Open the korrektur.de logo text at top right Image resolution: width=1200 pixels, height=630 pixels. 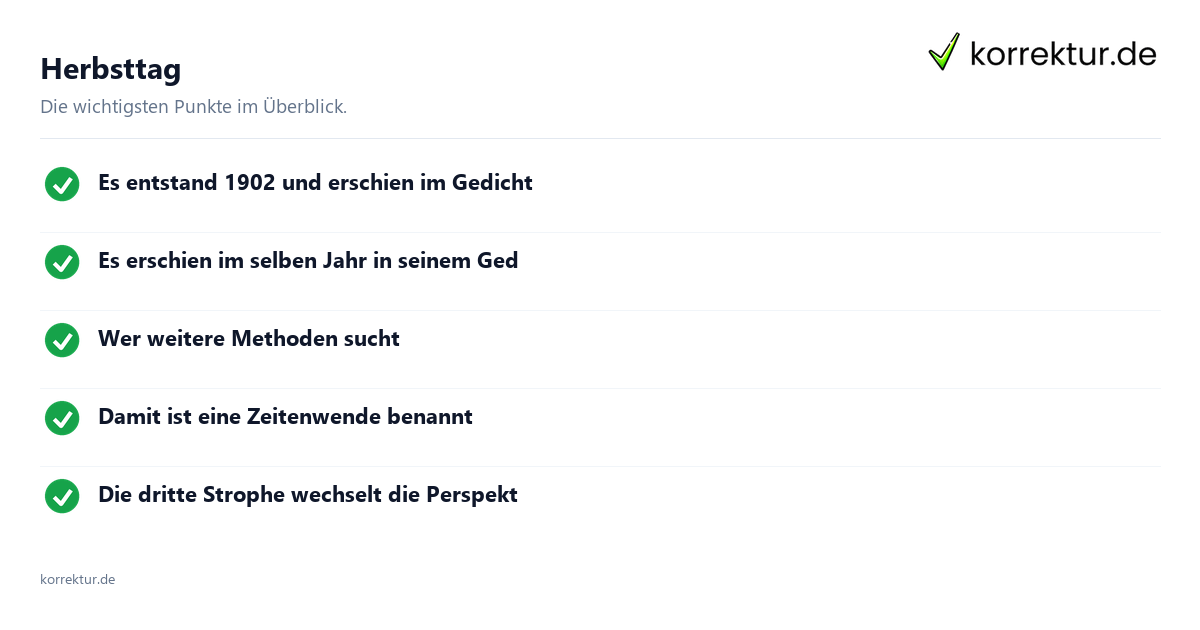point(1063,54)
